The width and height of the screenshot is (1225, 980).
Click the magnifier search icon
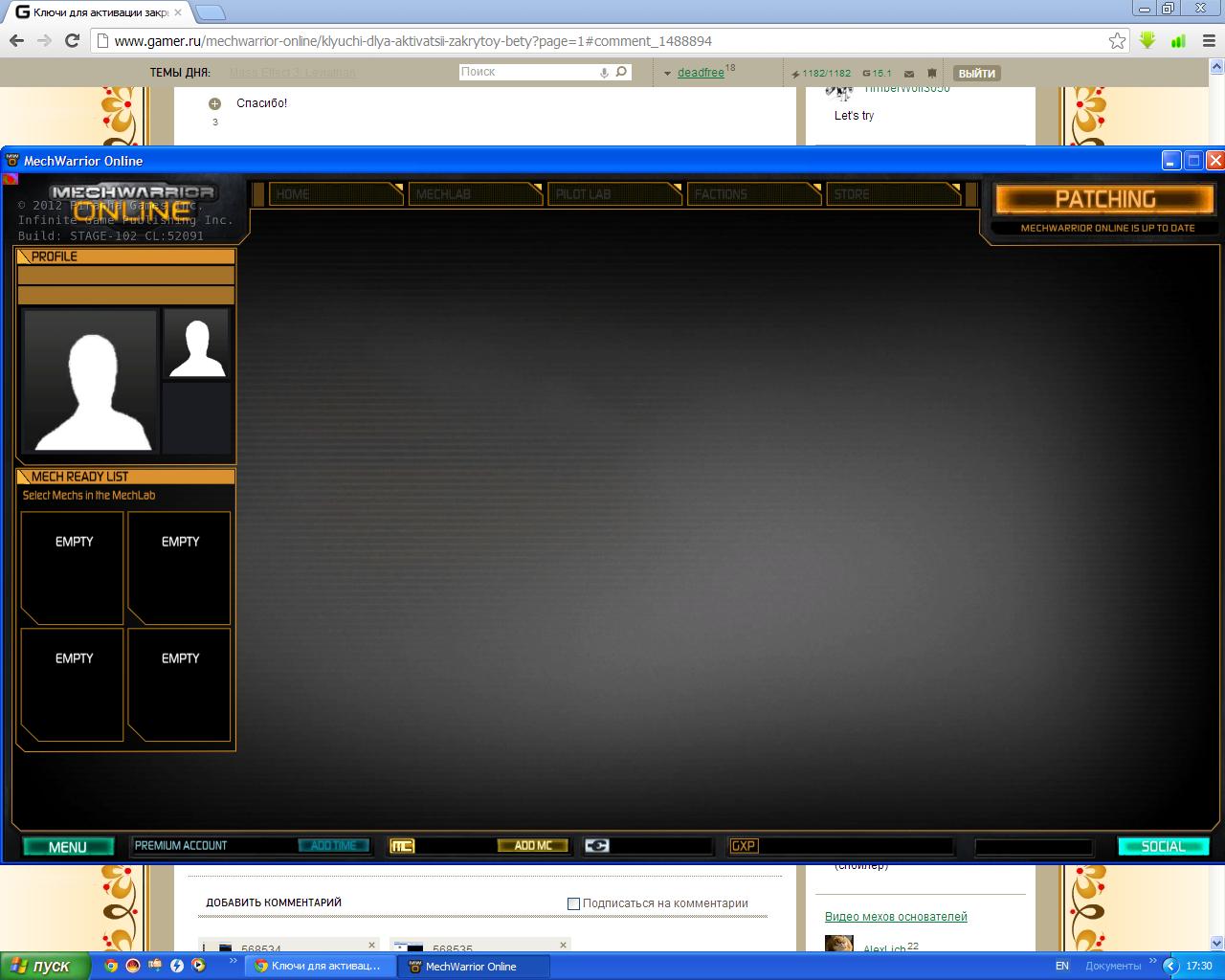621,72
